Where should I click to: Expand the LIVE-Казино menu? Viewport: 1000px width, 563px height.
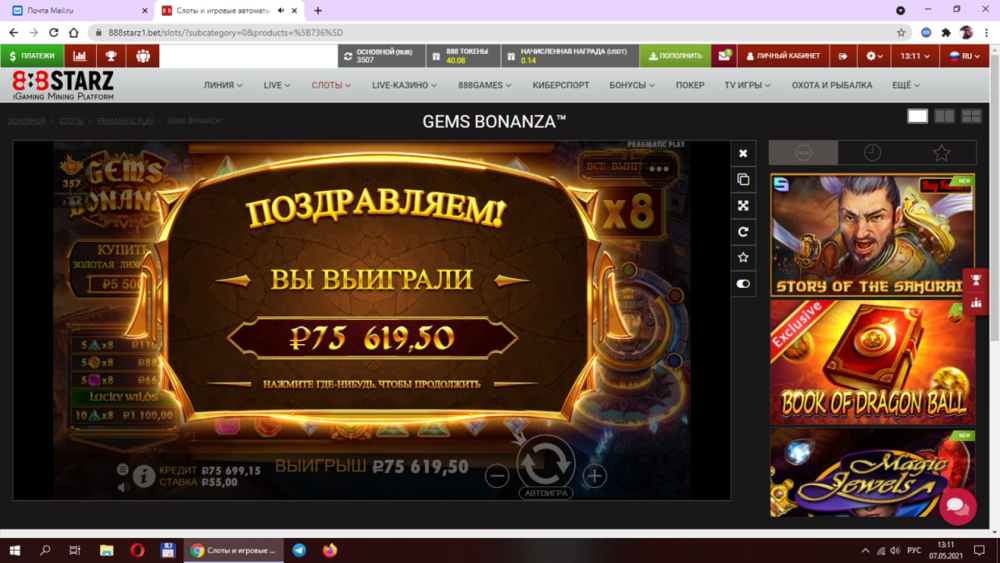pos(404,85)
